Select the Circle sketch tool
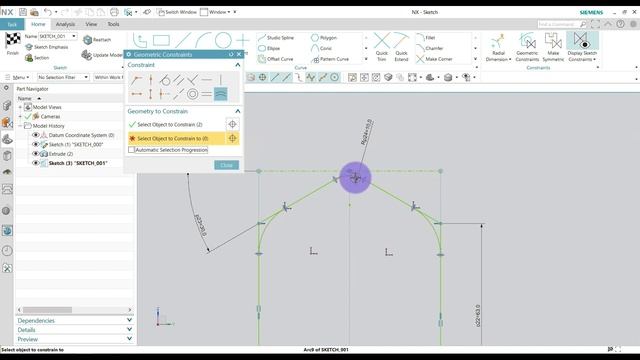The width and height of the screenshot is (640, 360). (223, 40)
